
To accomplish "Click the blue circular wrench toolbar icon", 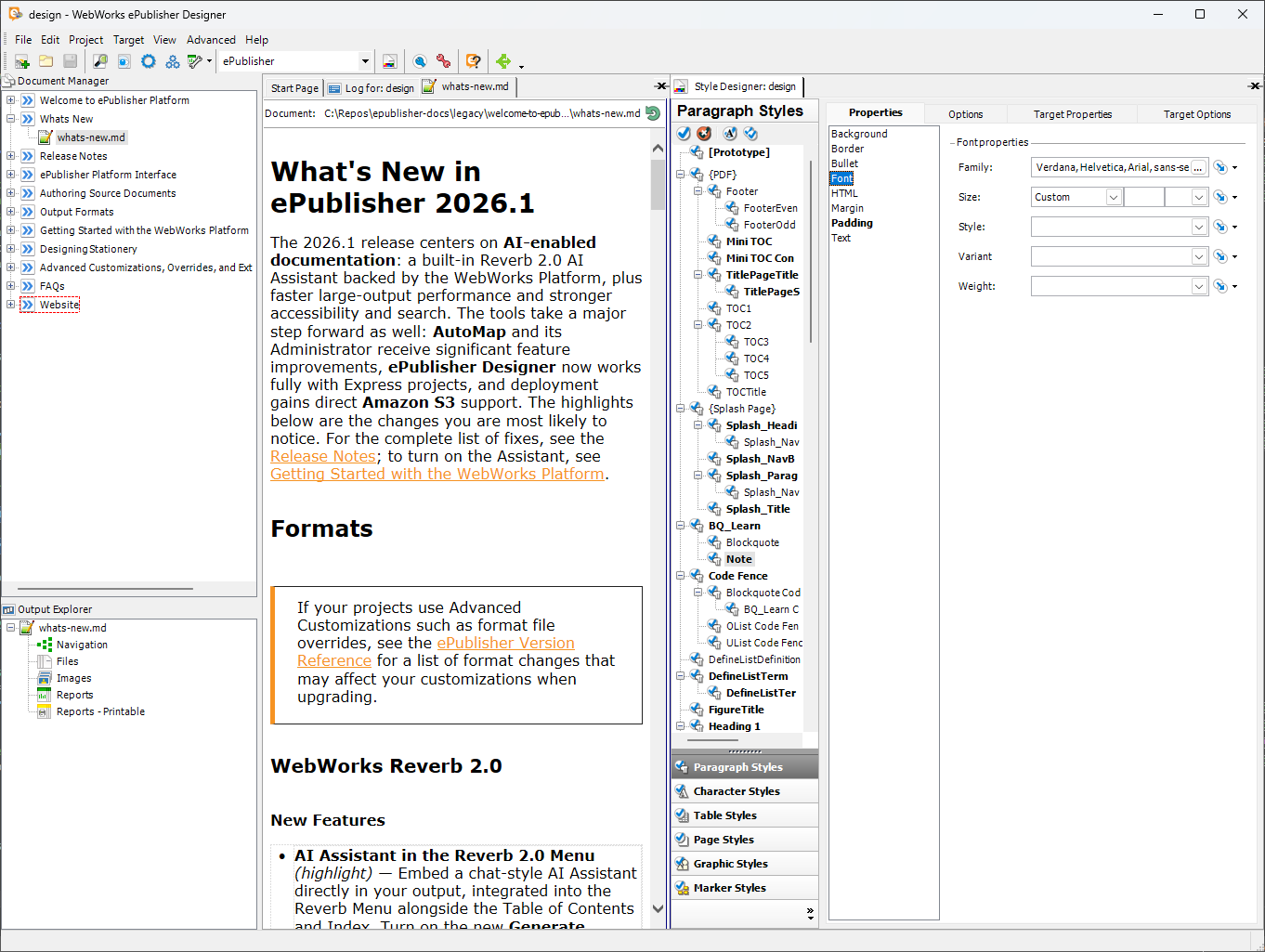I will [420, 61].
